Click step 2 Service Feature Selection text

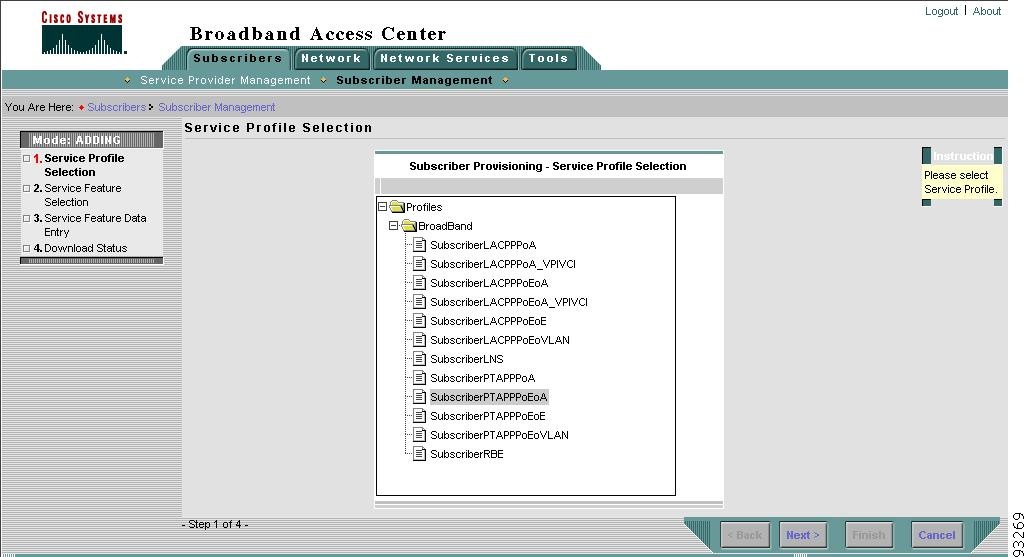(83, 195)
